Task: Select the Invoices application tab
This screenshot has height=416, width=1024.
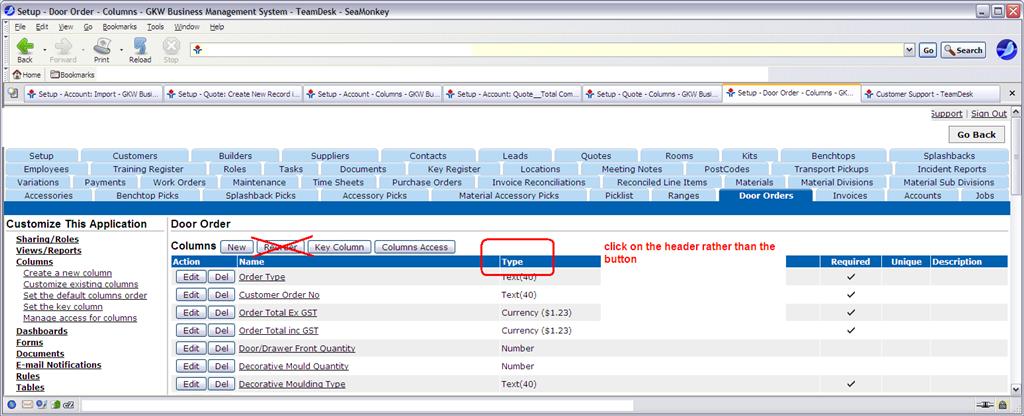Action: 850,196
